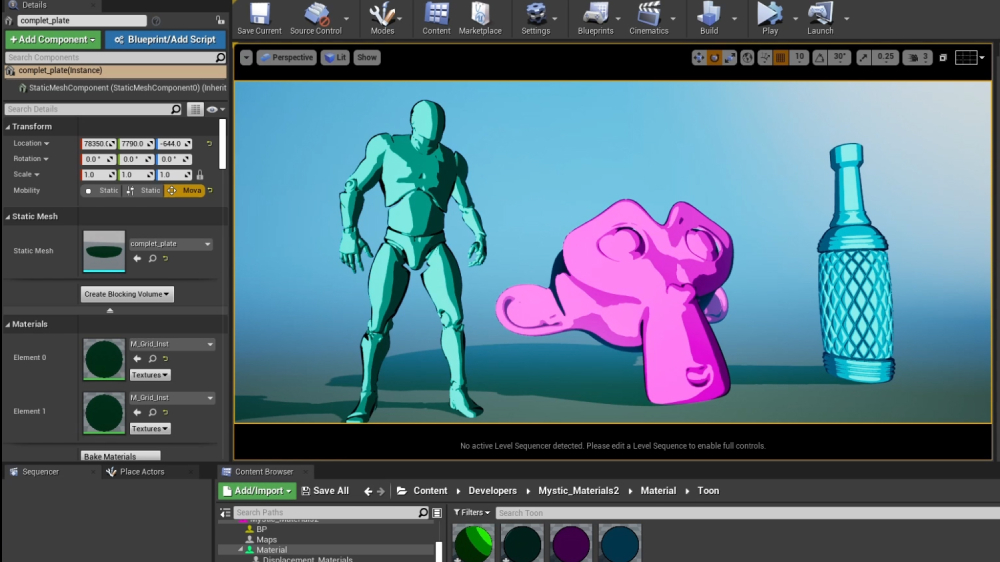Screen dimensions: 1000x562
Task: Click the lock icon next to Scale
Action: [200, 174]
